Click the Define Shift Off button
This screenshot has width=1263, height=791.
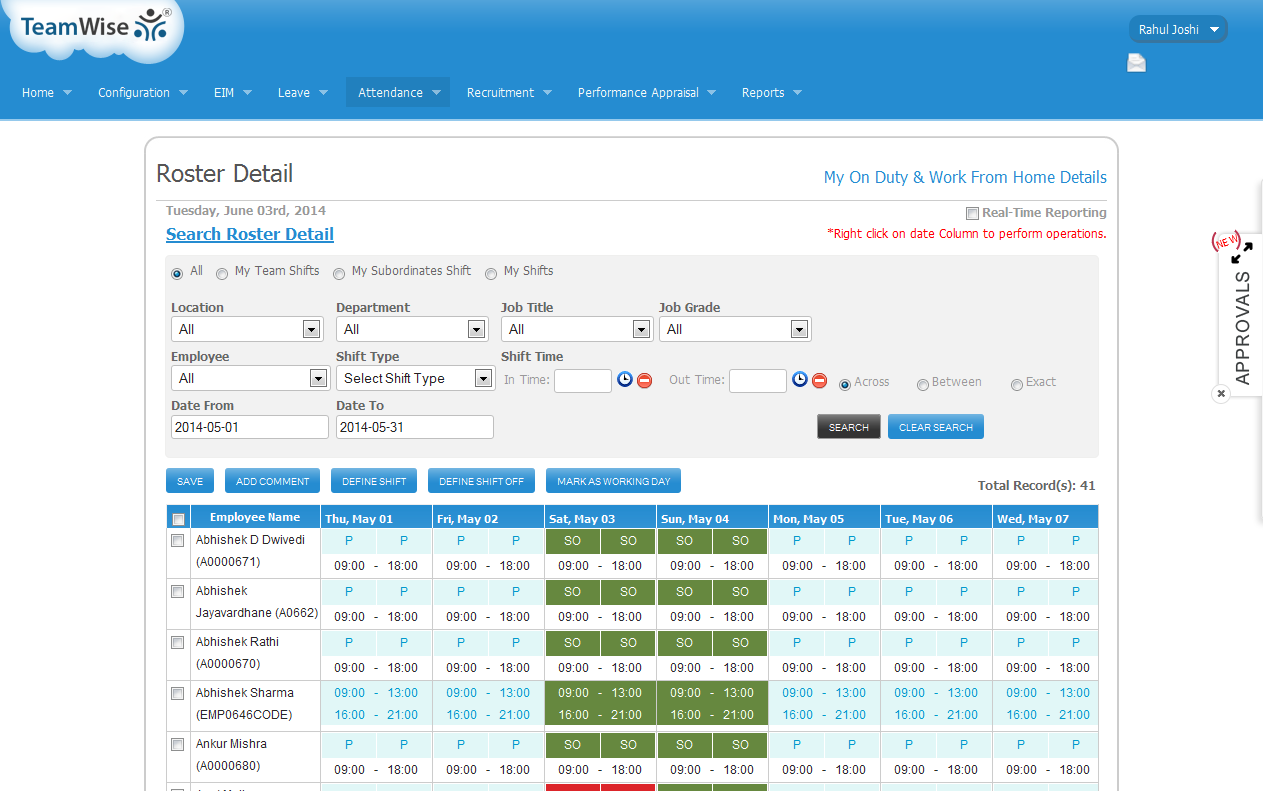coord(481,481)
